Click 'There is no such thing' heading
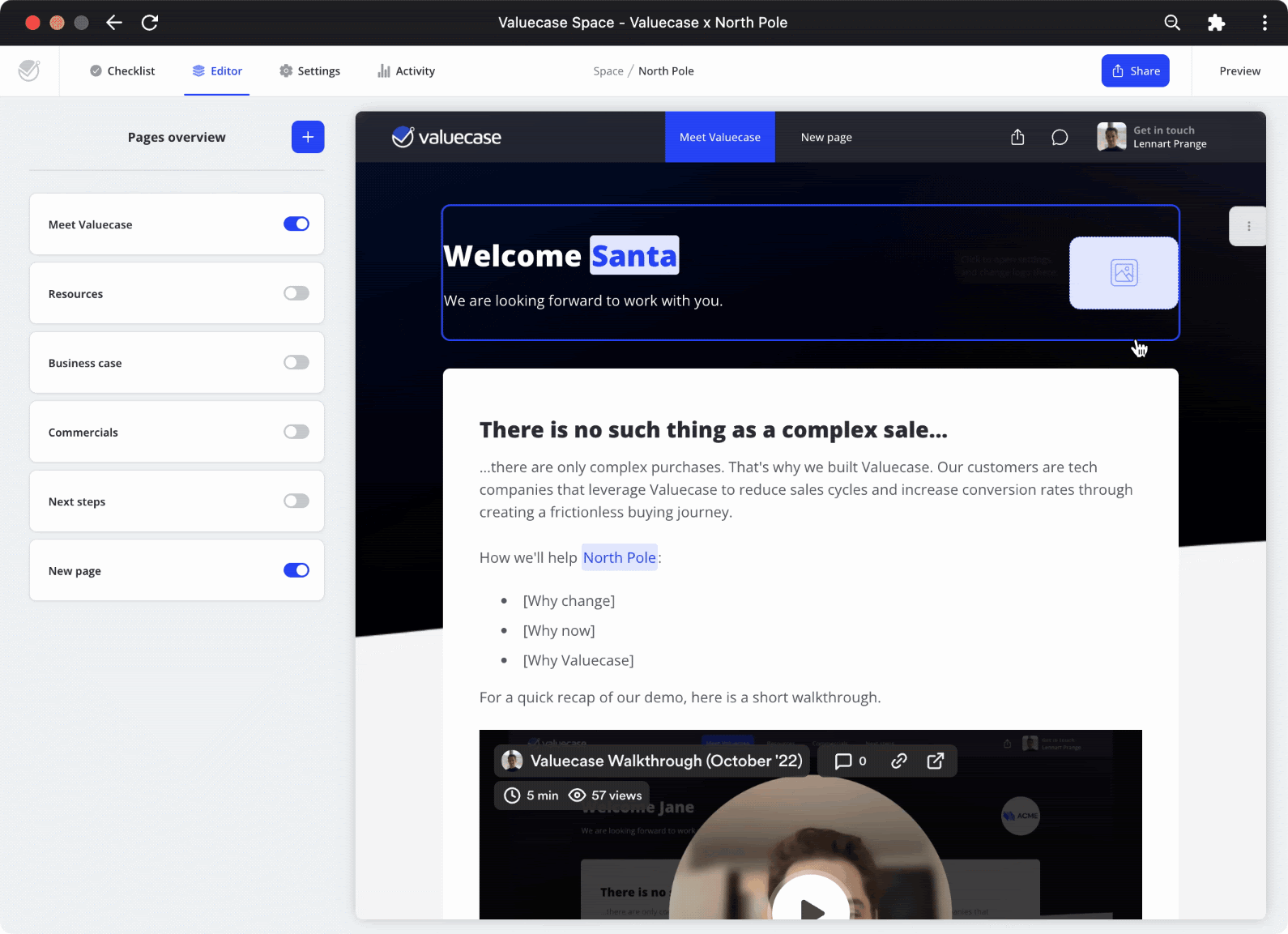 point(714,429)
